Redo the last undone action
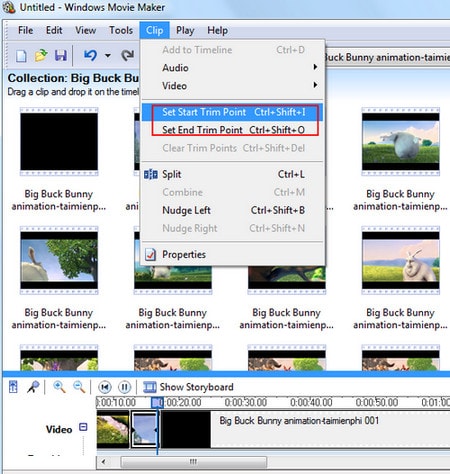450x474 pixels. pyautogui.click(x=127, y=55)
